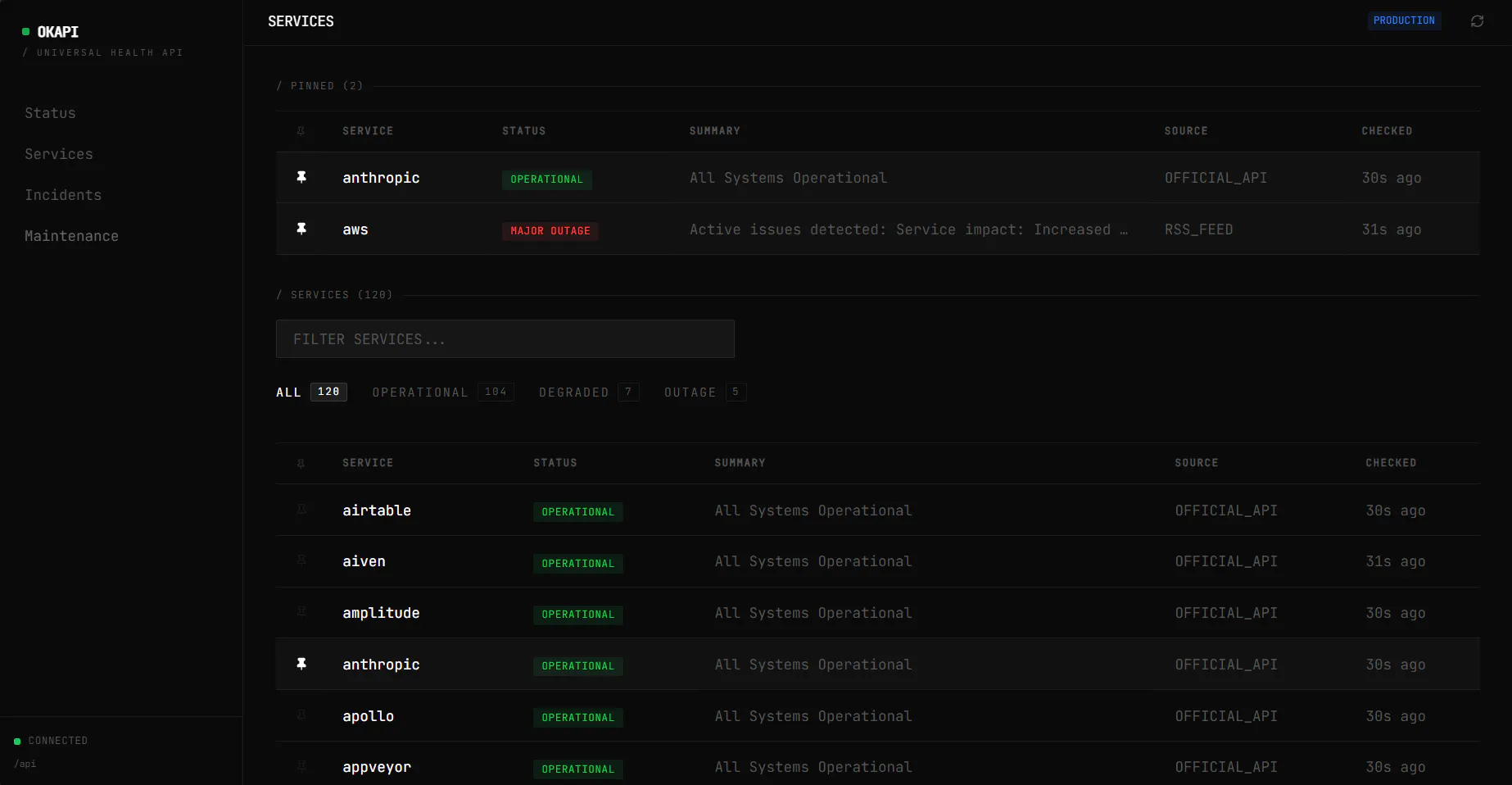Viewport: 1512px width, 785px height.
Task: Pin the apollo service
Action: [301, 715]
